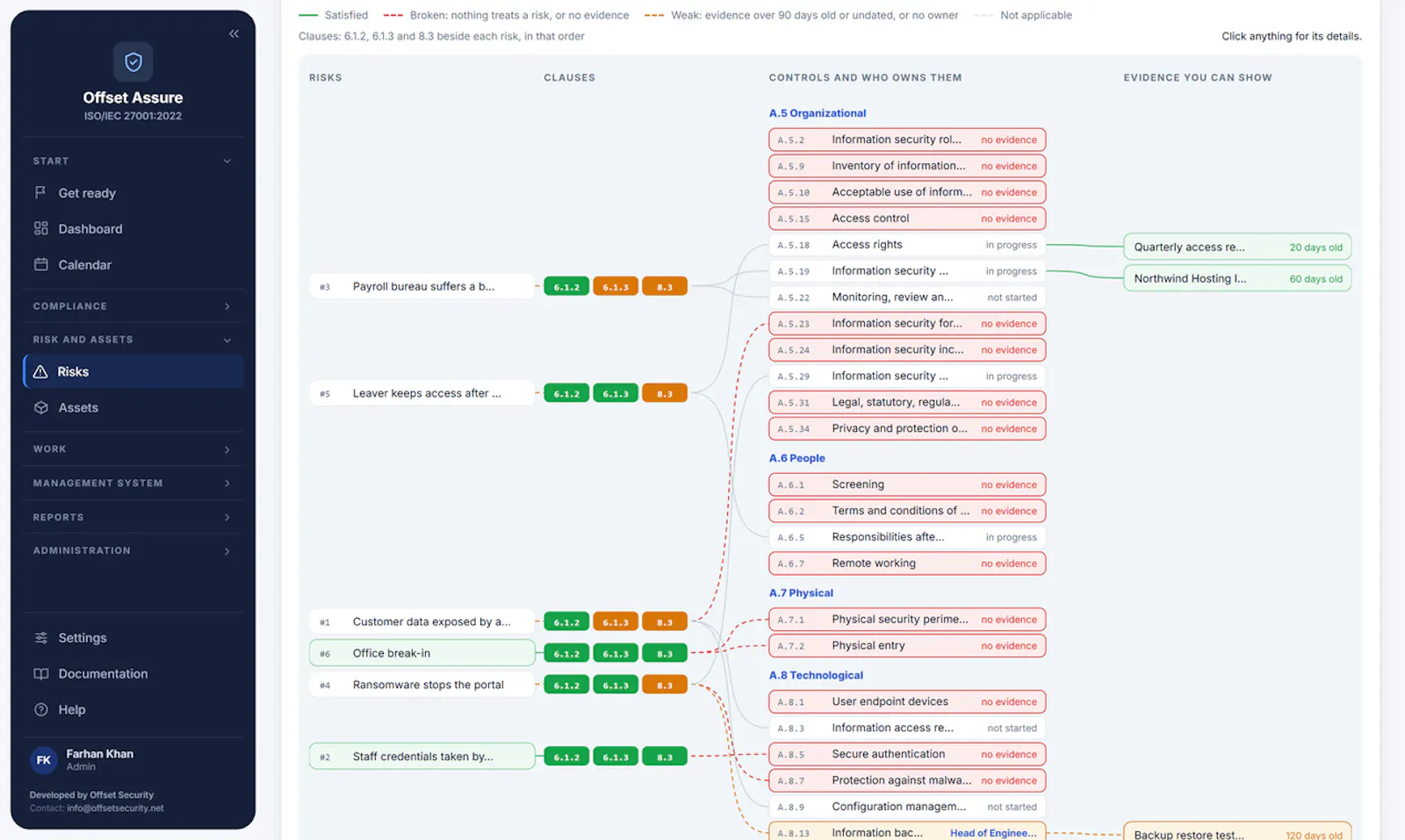The height and width of the screenshot is (840, 1405).
Task: Open the Dashboard grid icon
Action: [x=40, y=228]
